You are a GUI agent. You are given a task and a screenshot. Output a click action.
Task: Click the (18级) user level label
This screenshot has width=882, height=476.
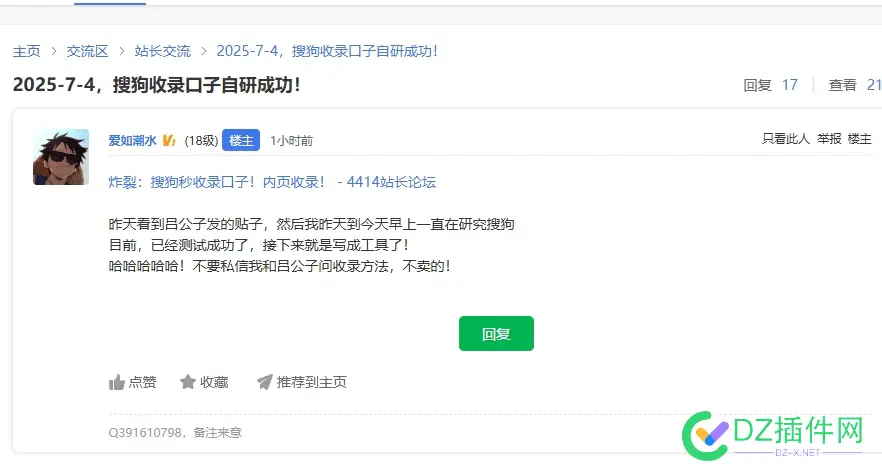pos(201,141)
